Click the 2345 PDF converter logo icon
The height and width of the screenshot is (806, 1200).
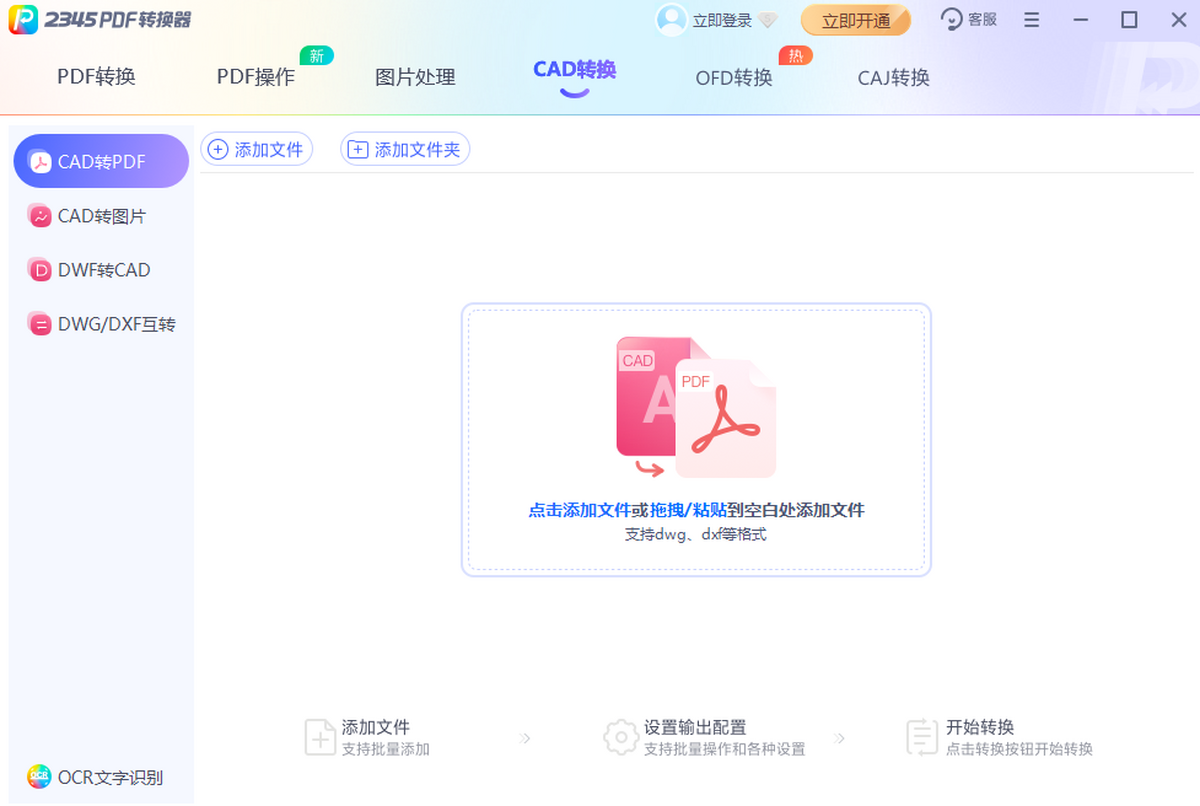pos(24,20)
